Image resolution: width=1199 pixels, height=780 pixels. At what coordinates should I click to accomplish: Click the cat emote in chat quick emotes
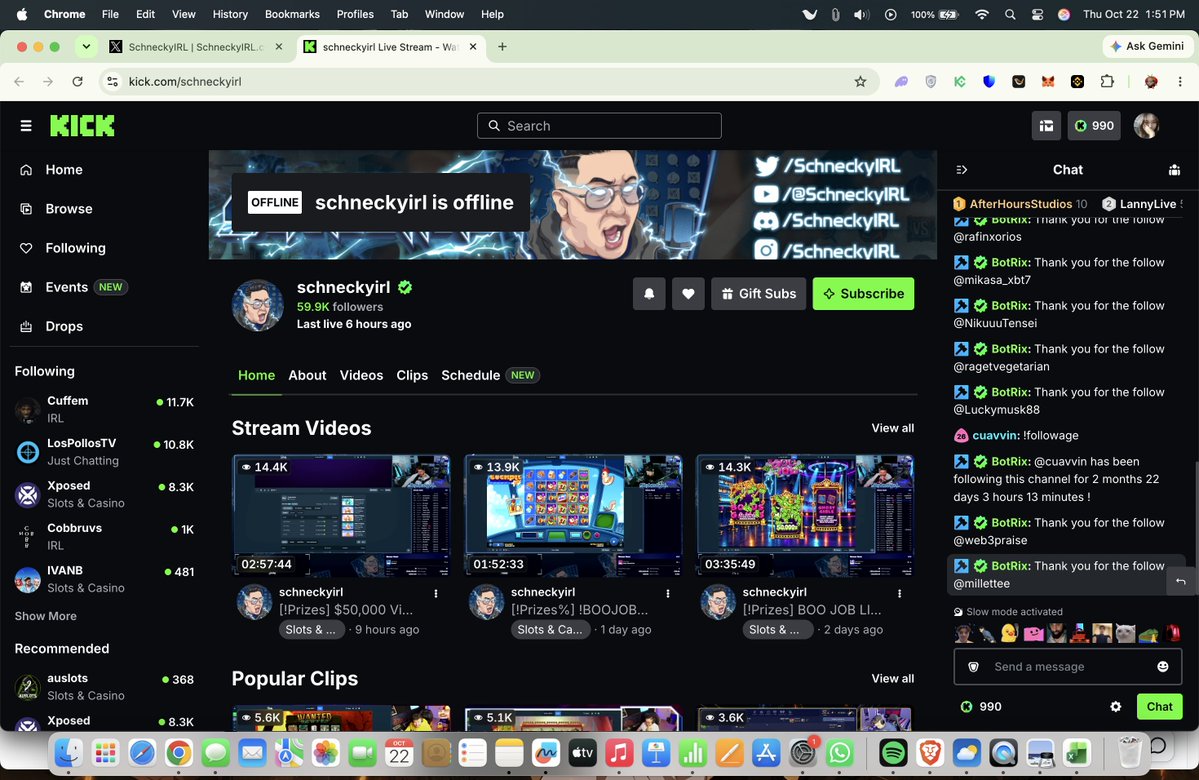pos(1125,632)
